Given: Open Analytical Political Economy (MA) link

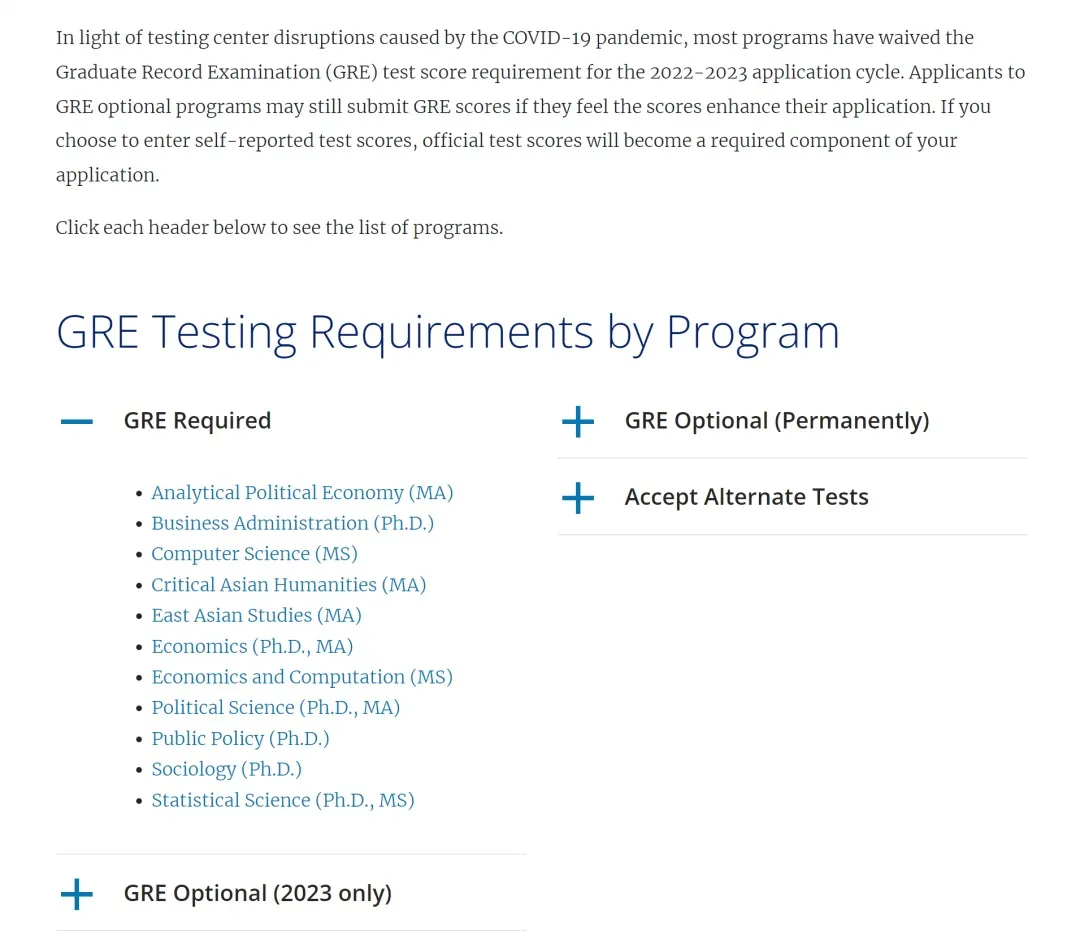Looking at the screenshot, I should pyautogui.click(x=302, y=493).
